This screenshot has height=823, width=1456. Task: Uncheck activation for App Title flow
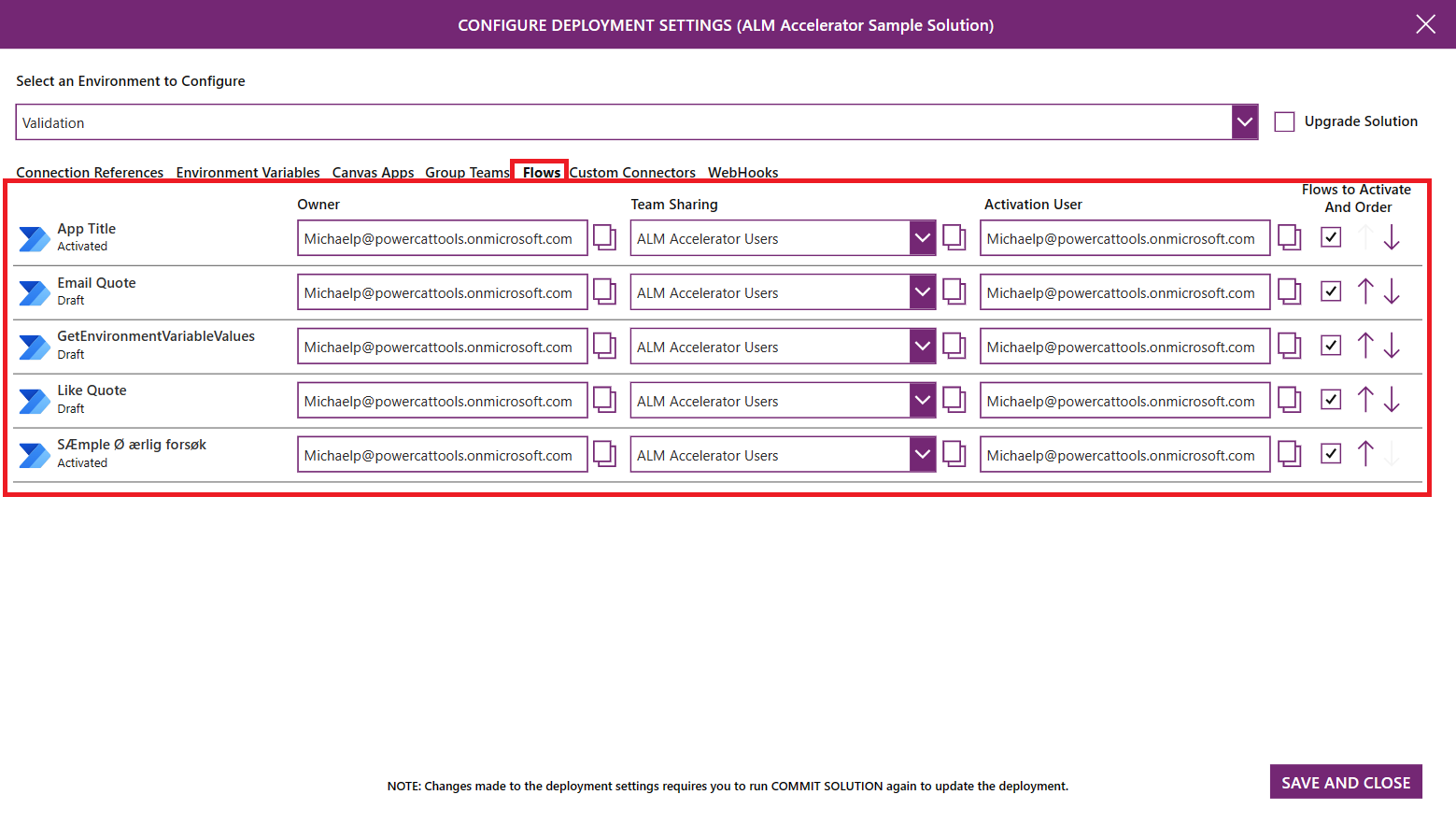point(1331,237)
